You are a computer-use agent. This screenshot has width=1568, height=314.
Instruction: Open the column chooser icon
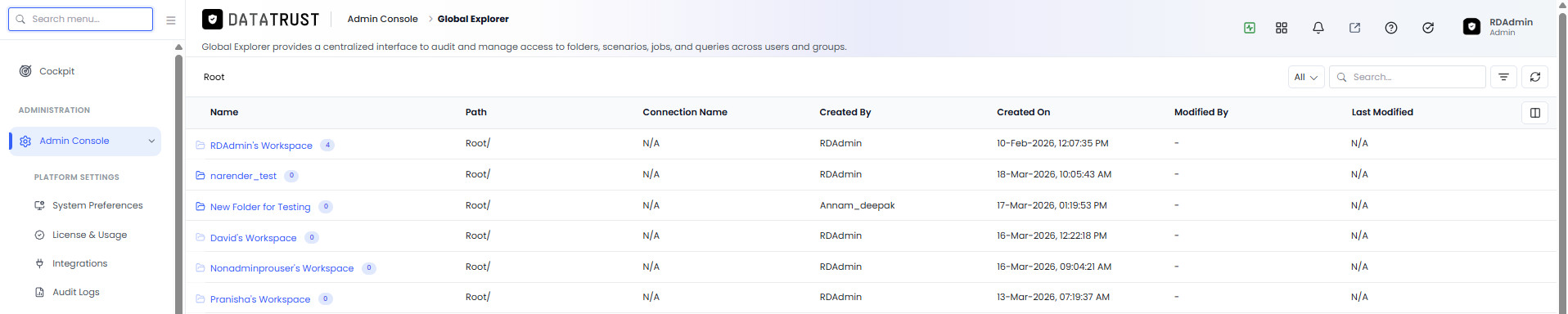(x=1535, y=113)
